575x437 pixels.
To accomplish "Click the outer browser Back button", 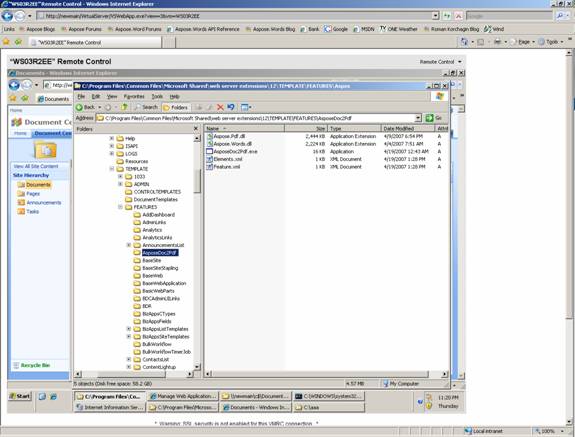I will point(7,16).
